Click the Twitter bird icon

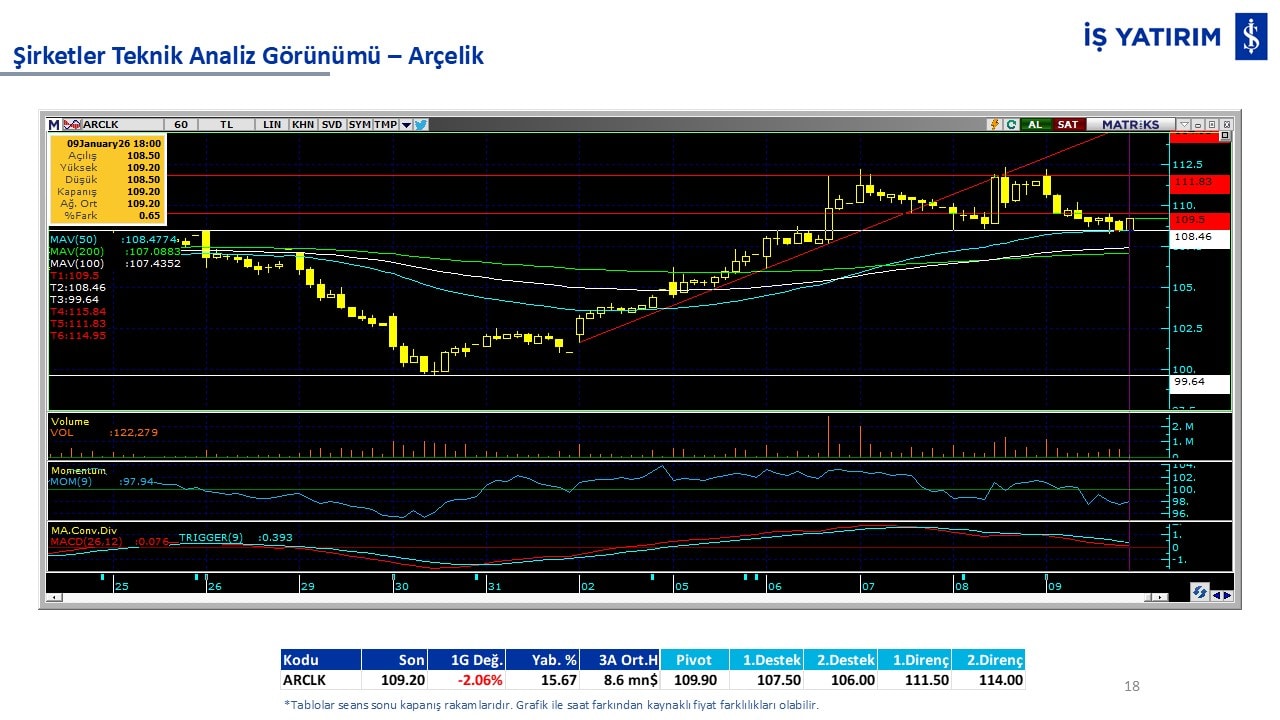[x=421, y=125]
